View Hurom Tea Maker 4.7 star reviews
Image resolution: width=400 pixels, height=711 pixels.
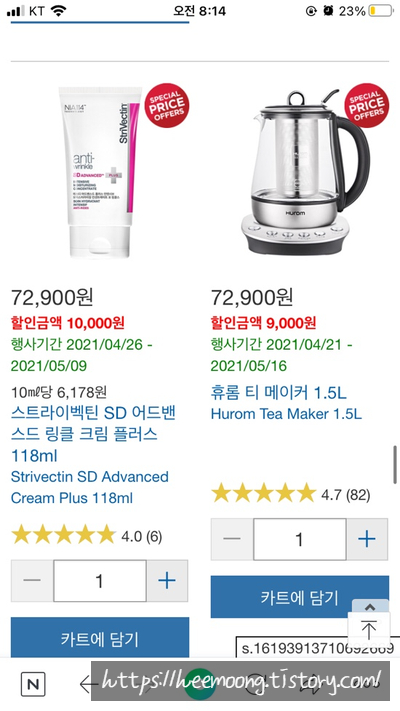click(291, 494)
